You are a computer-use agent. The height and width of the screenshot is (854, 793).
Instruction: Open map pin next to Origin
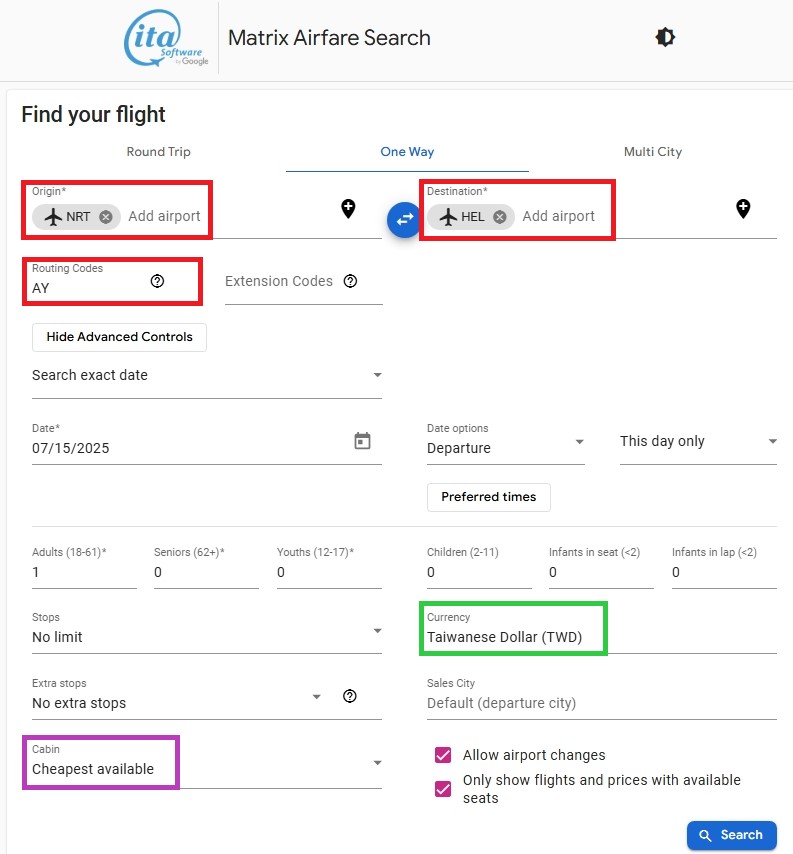[x=348, y=209]
